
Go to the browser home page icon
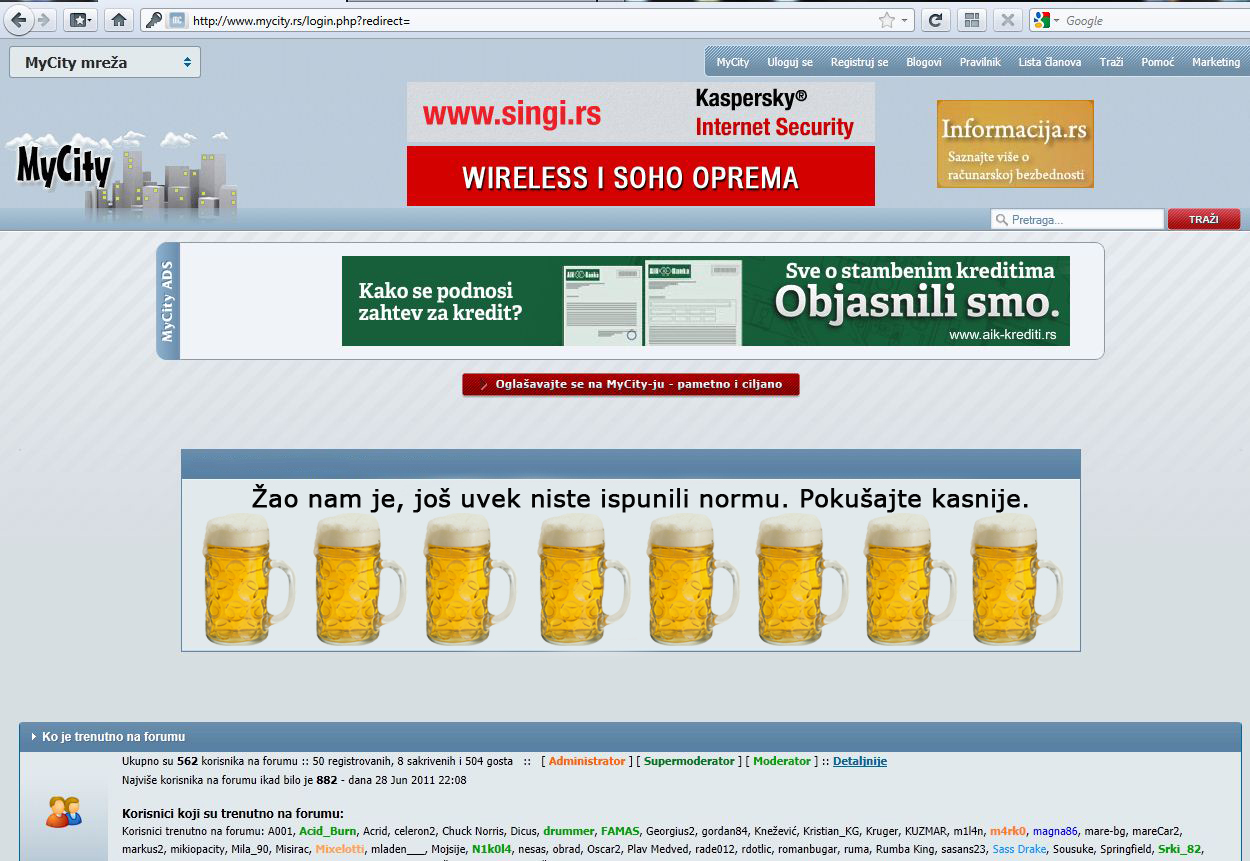(119, 20)
